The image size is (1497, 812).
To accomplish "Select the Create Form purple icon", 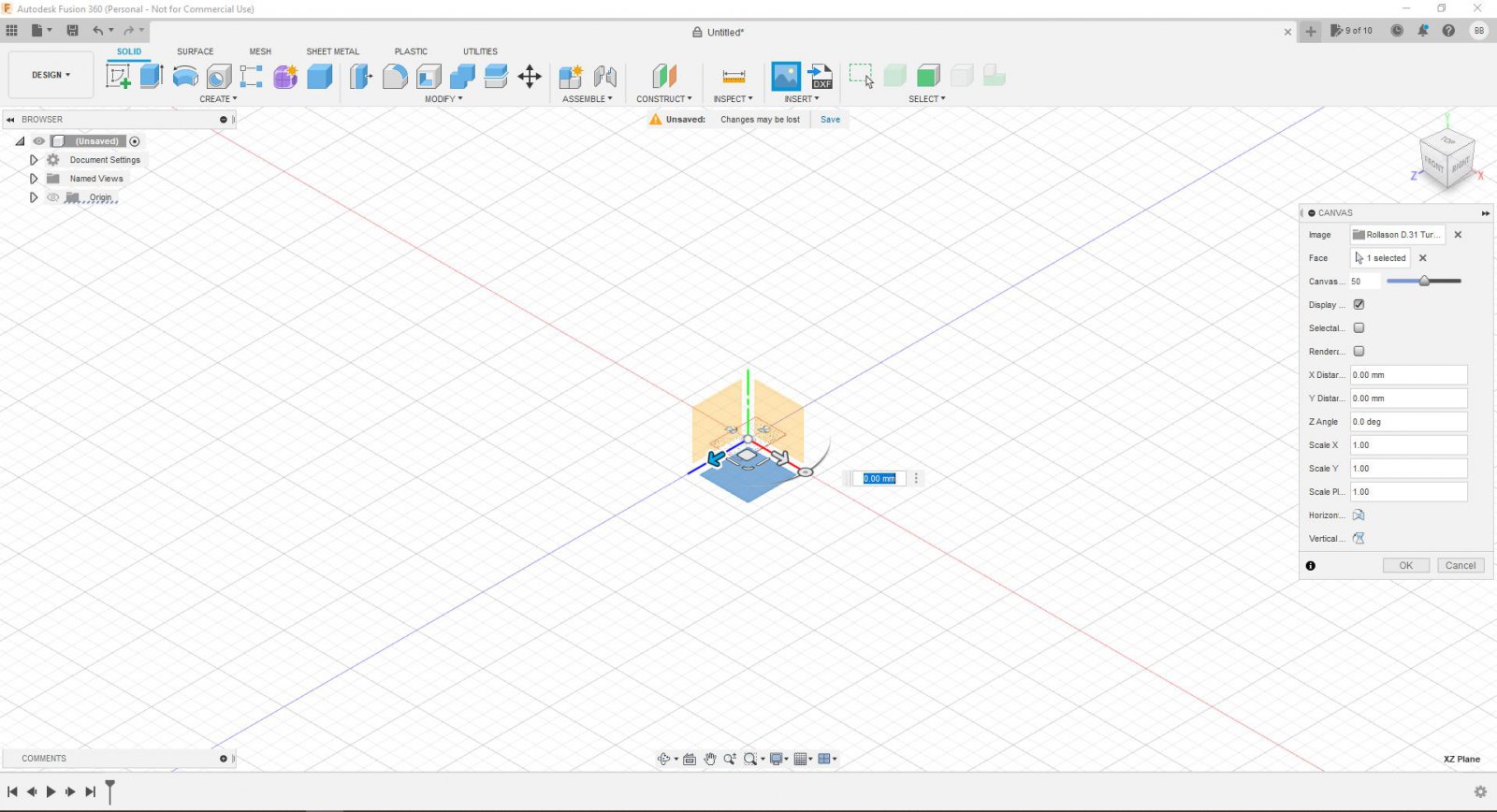I will click(x=285, y=76).
